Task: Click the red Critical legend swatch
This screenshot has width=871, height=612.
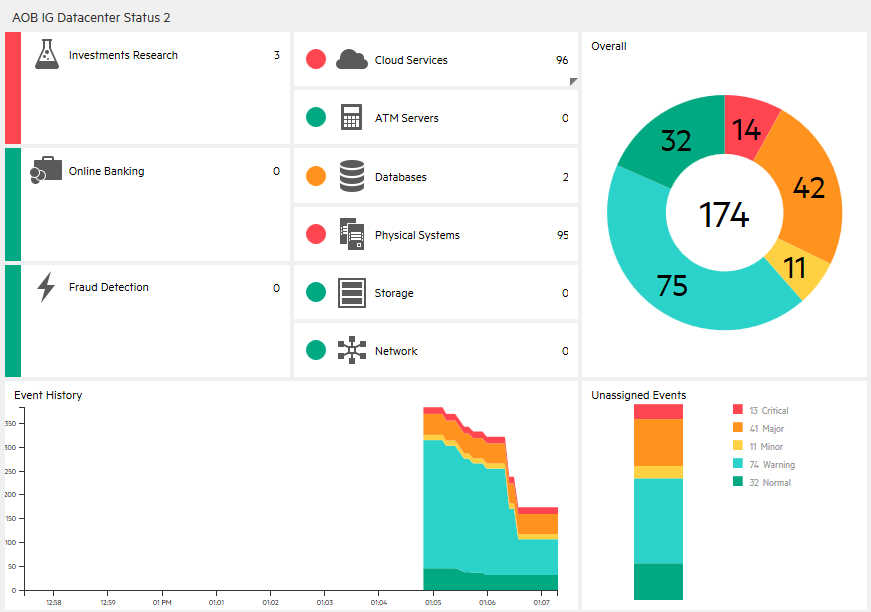Action: pos(738,409)
